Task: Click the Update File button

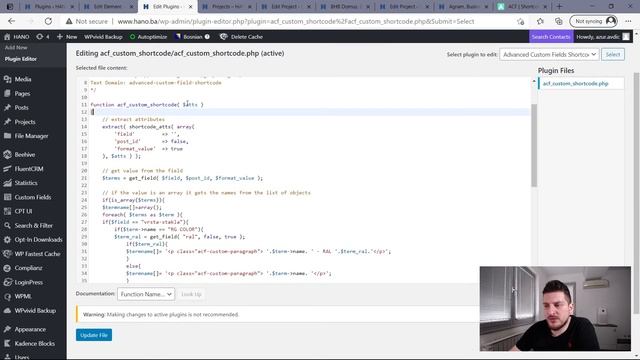Action: 94,335
